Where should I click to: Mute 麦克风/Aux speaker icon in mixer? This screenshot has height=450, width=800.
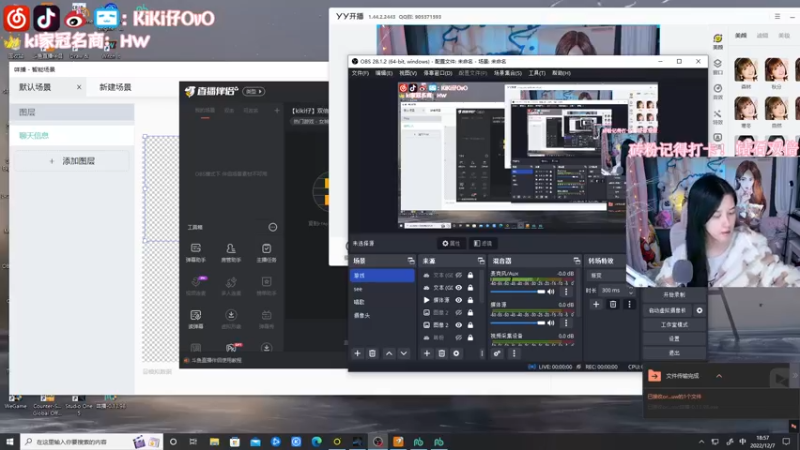click(551, 292)
